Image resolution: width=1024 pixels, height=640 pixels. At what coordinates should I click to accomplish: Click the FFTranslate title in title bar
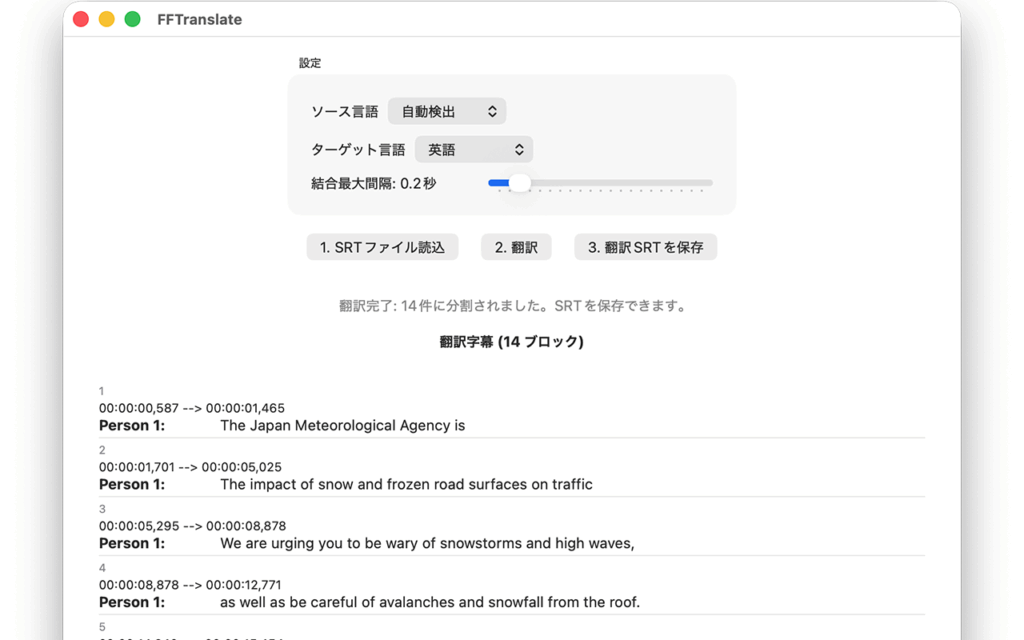199,19
